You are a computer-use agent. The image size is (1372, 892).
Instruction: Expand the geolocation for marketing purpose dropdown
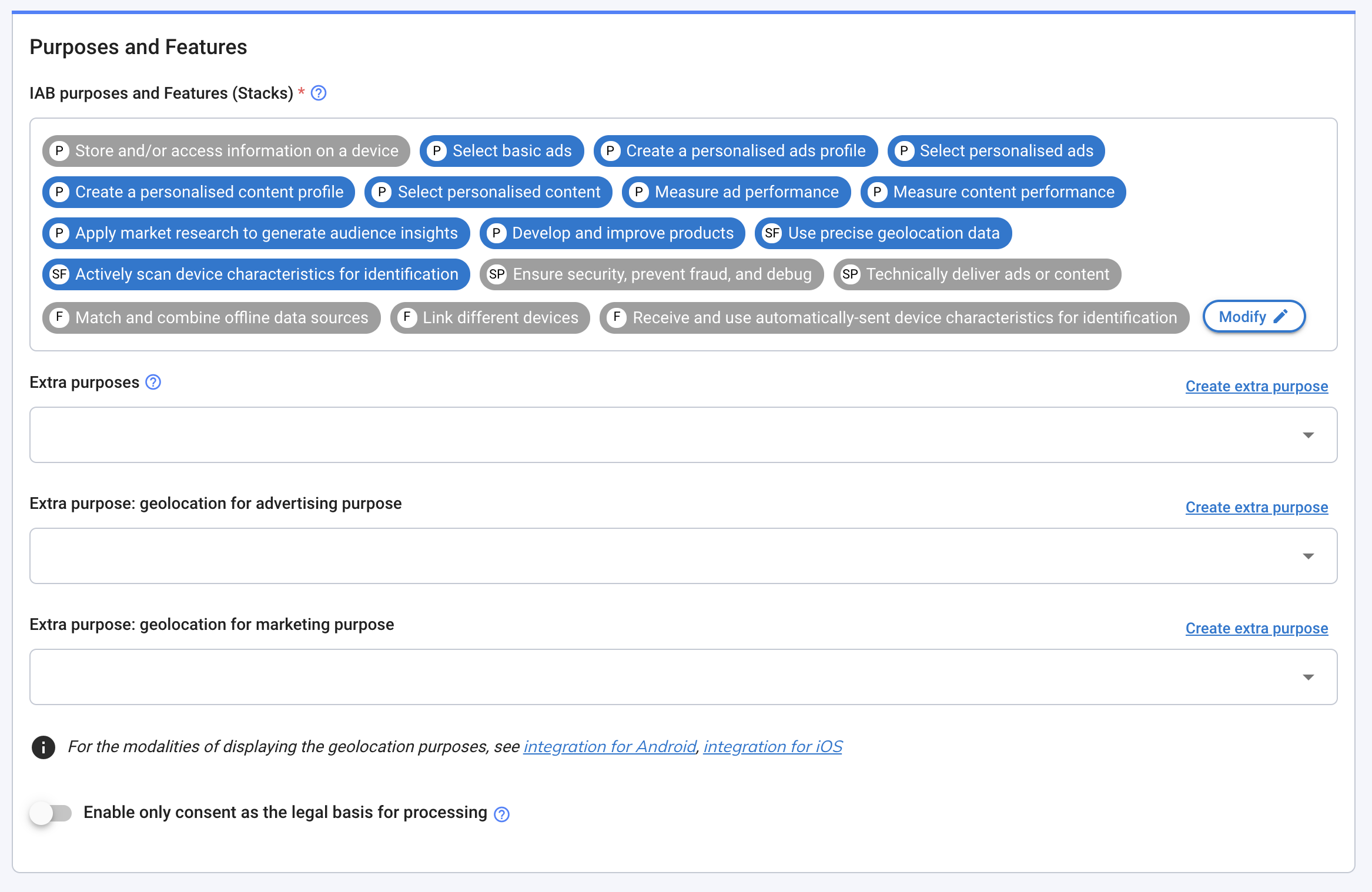pyautogui.click(x=1308, y=677)
